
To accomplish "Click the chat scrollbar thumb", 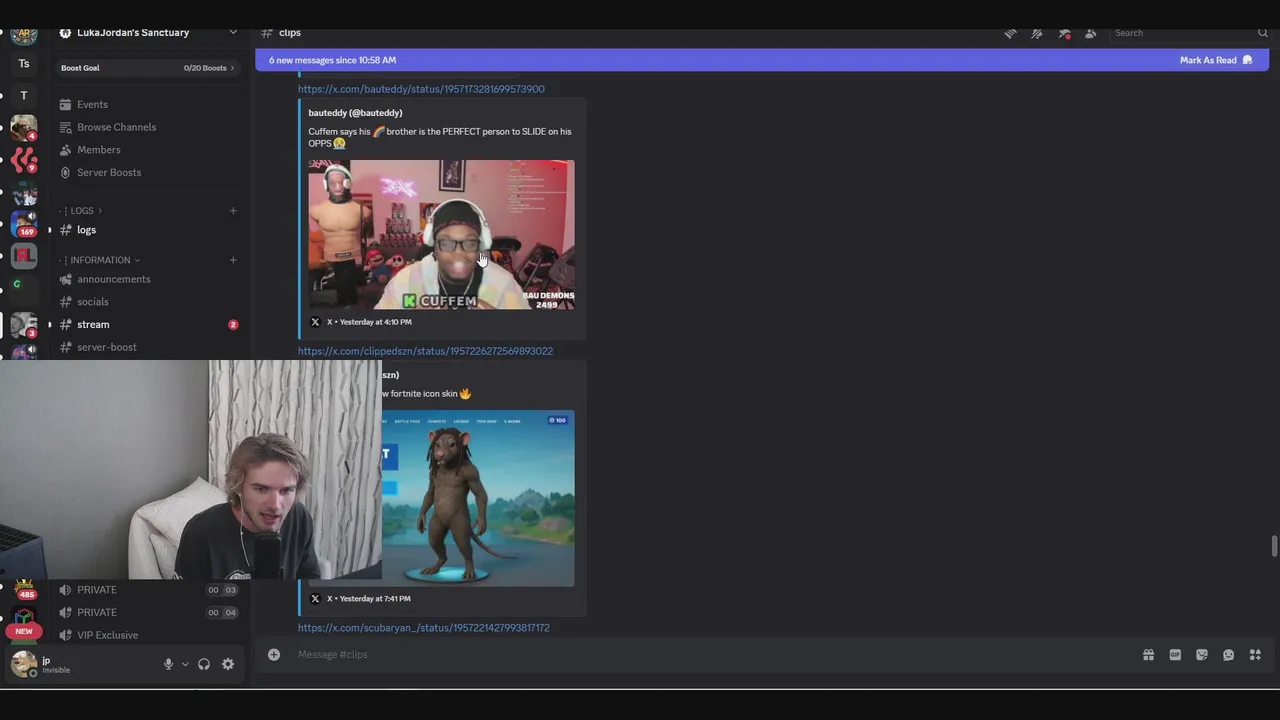I will pos(1273,547).
